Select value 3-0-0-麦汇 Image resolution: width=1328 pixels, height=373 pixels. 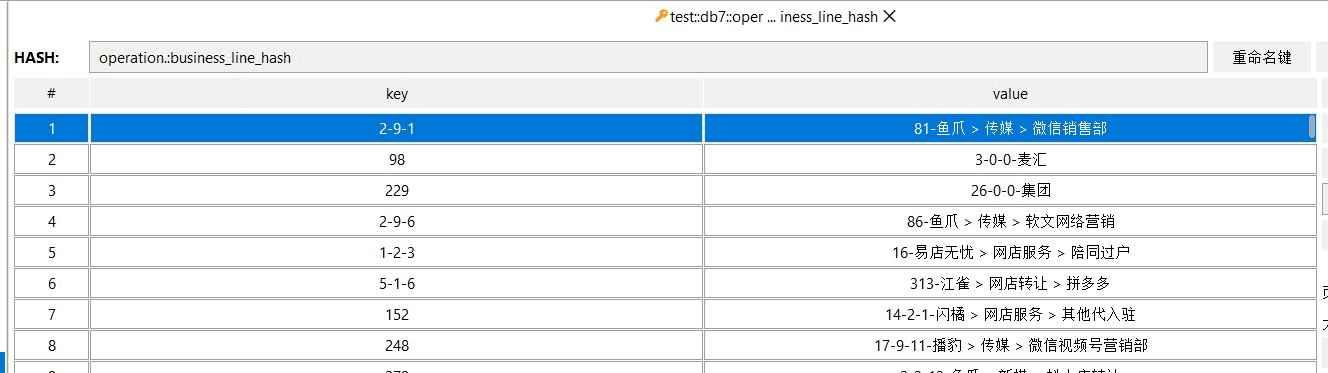(x=1010, y=159)
